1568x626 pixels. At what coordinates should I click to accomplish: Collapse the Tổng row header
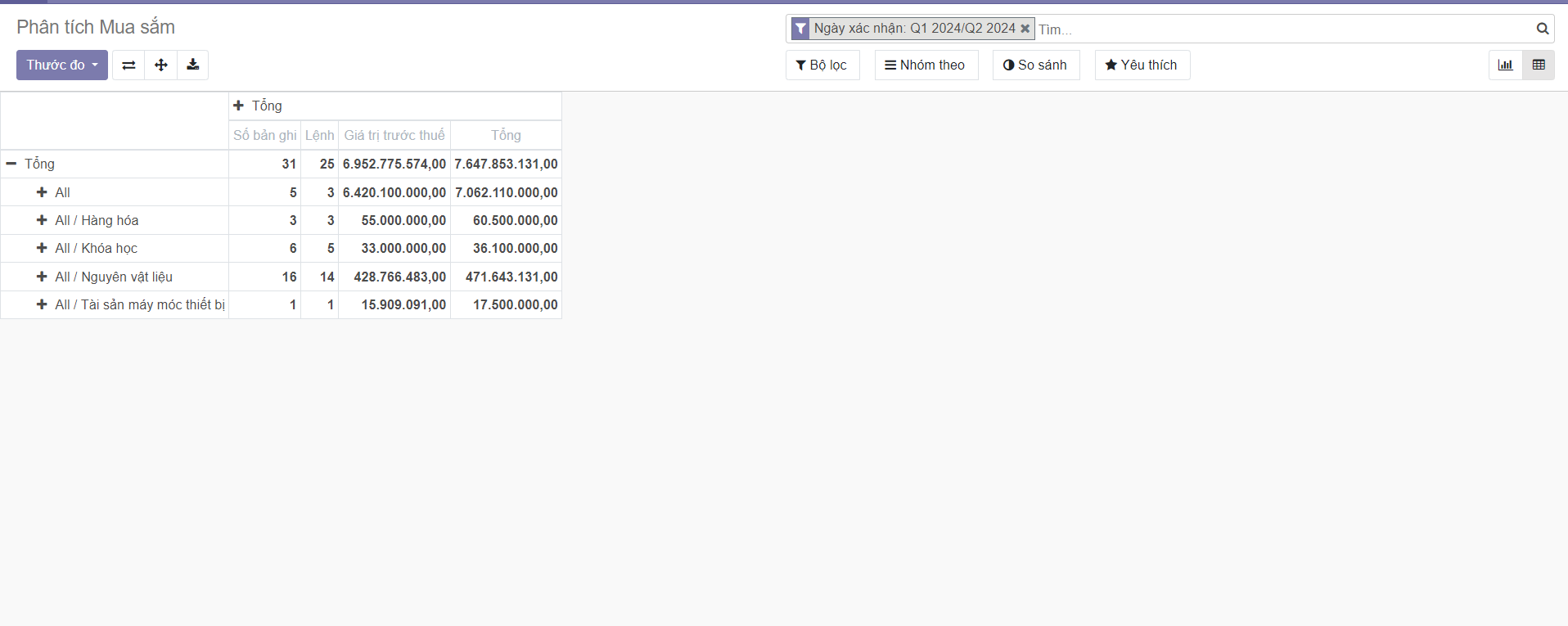[31, 164]
